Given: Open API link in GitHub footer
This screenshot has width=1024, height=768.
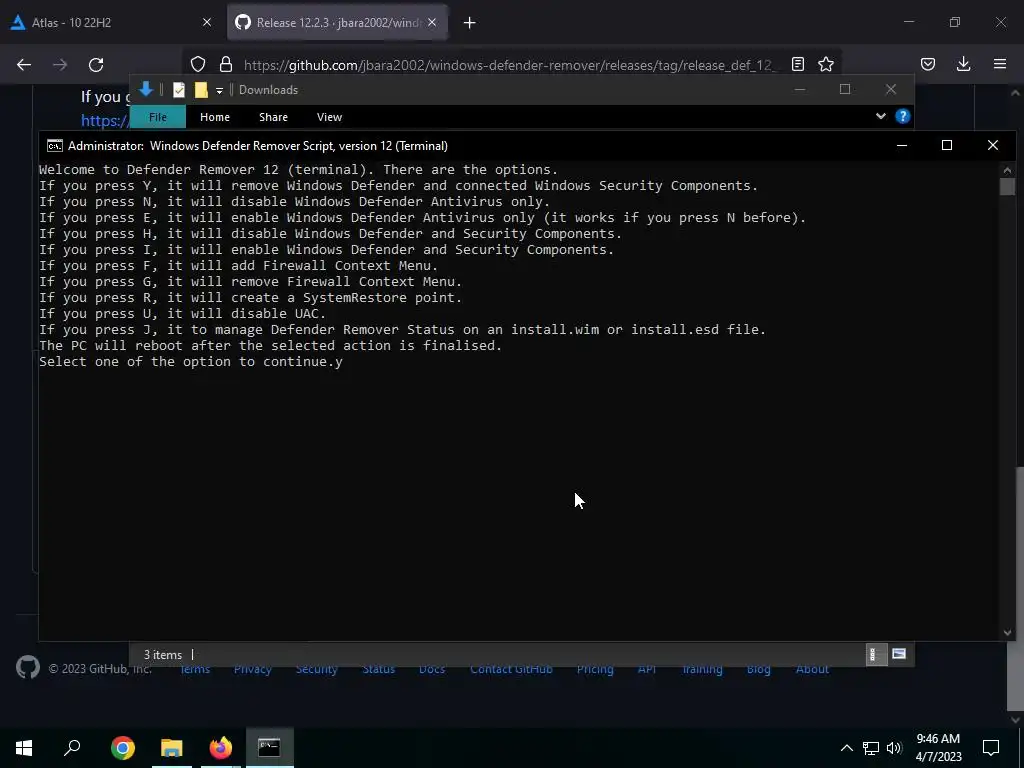Looking at the screenshot, I should 647,669.
